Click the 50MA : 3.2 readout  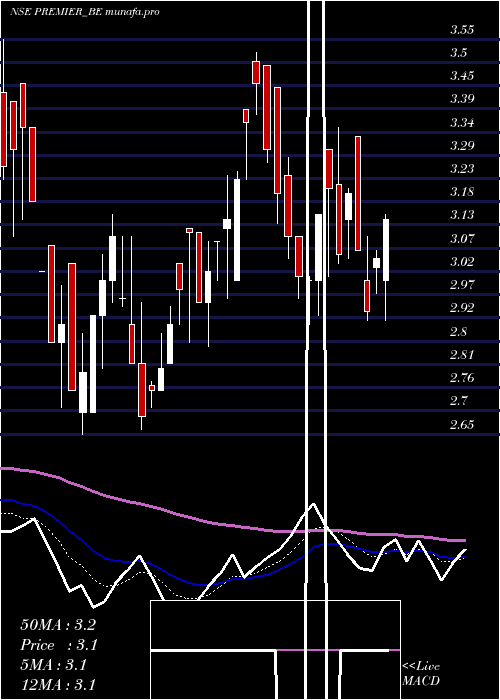58,625
